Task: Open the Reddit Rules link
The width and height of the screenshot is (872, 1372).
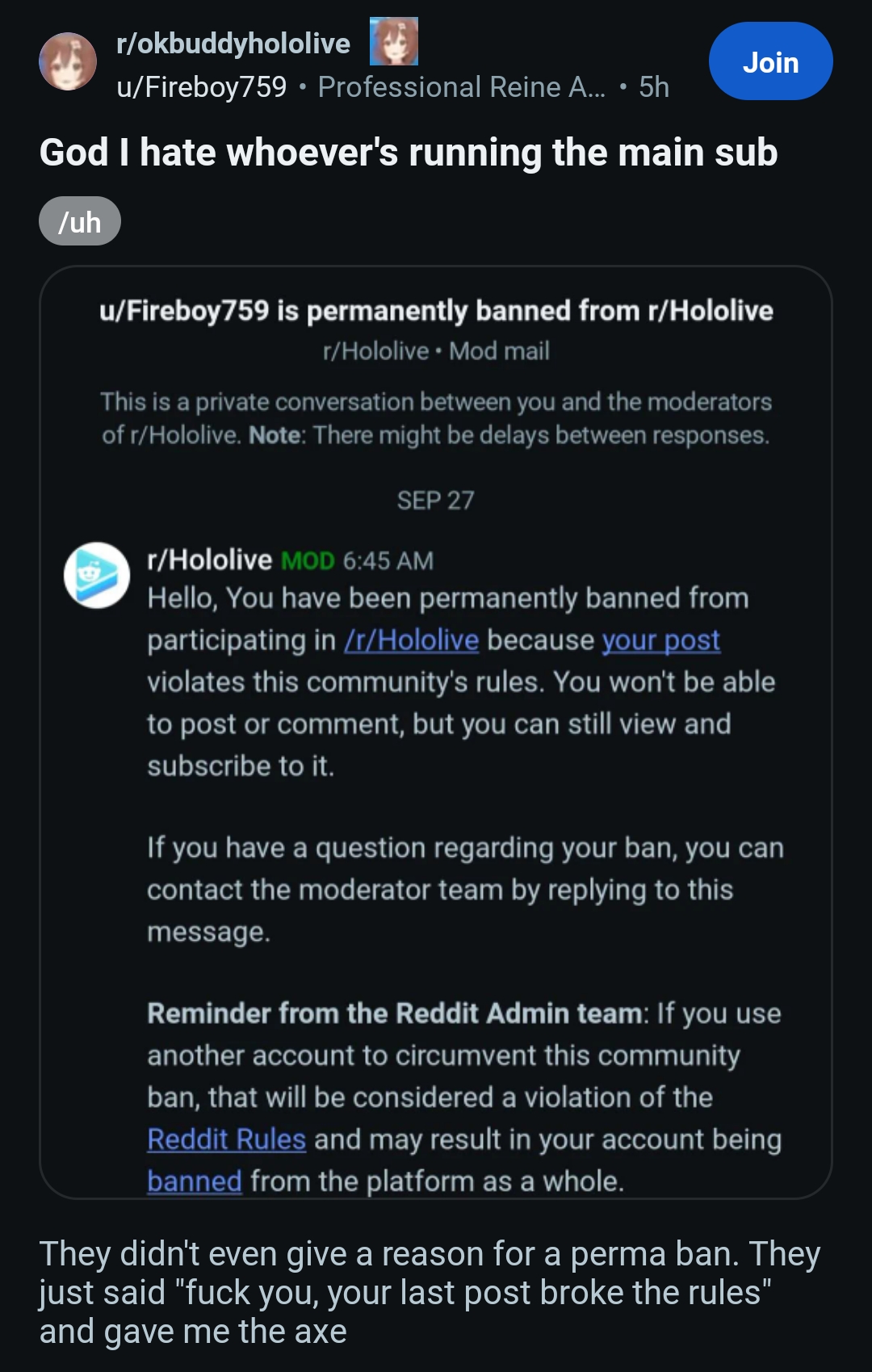Action: [226, 1139]
